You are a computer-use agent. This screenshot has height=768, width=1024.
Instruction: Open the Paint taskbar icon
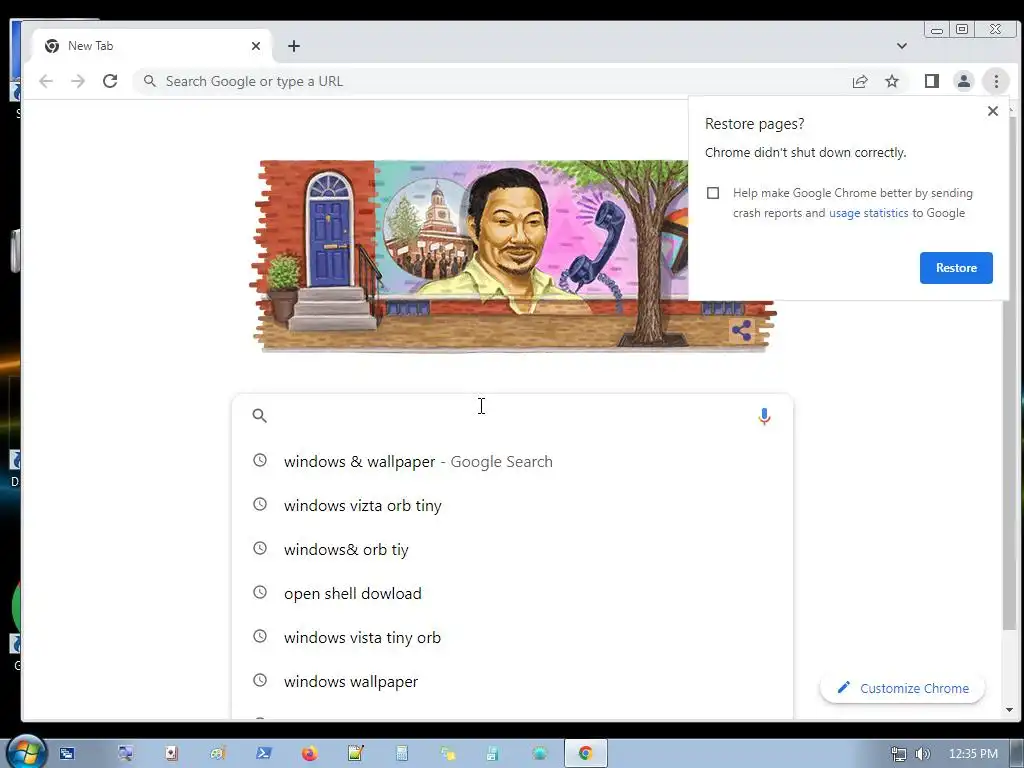click(217, 754)
